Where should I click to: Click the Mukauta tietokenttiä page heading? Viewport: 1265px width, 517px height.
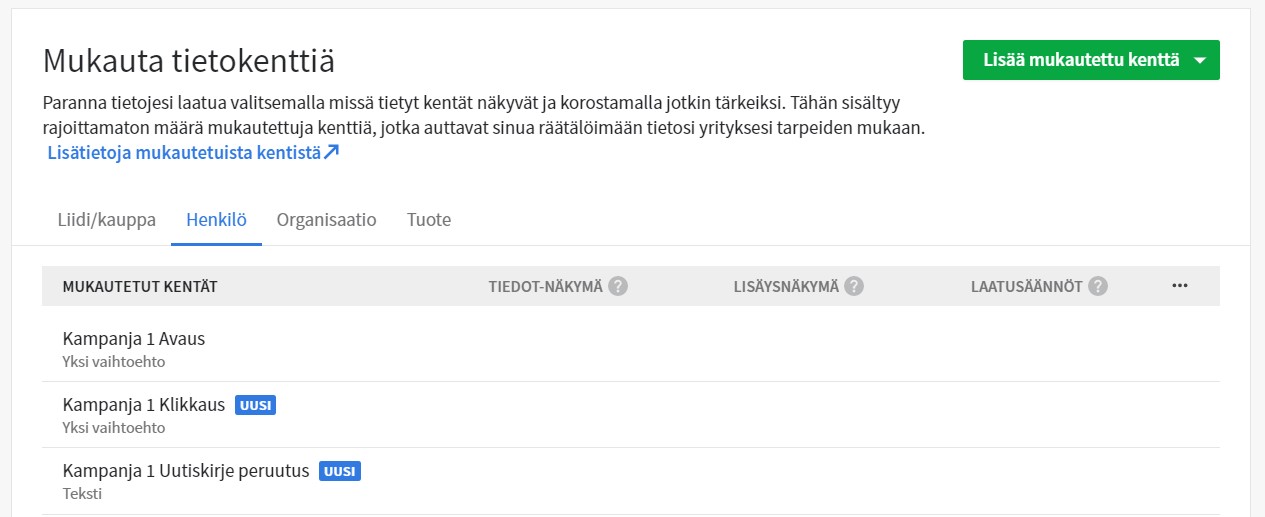coord(189,61)
